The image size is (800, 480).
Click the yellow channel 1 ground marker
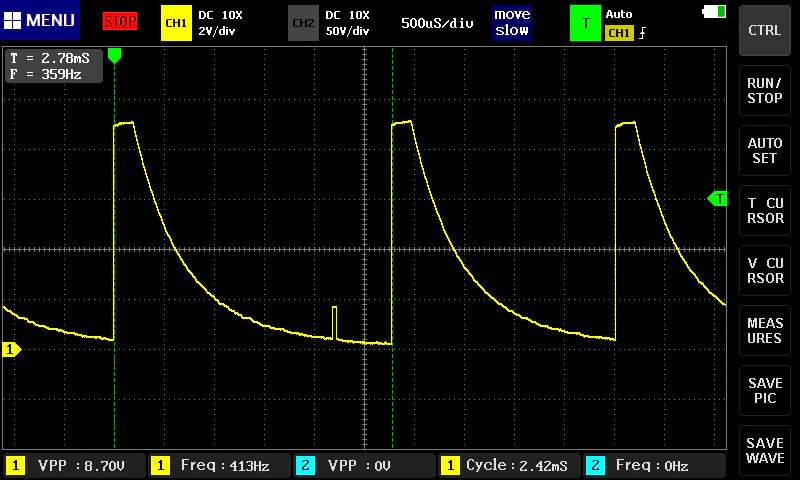(11, 349)
